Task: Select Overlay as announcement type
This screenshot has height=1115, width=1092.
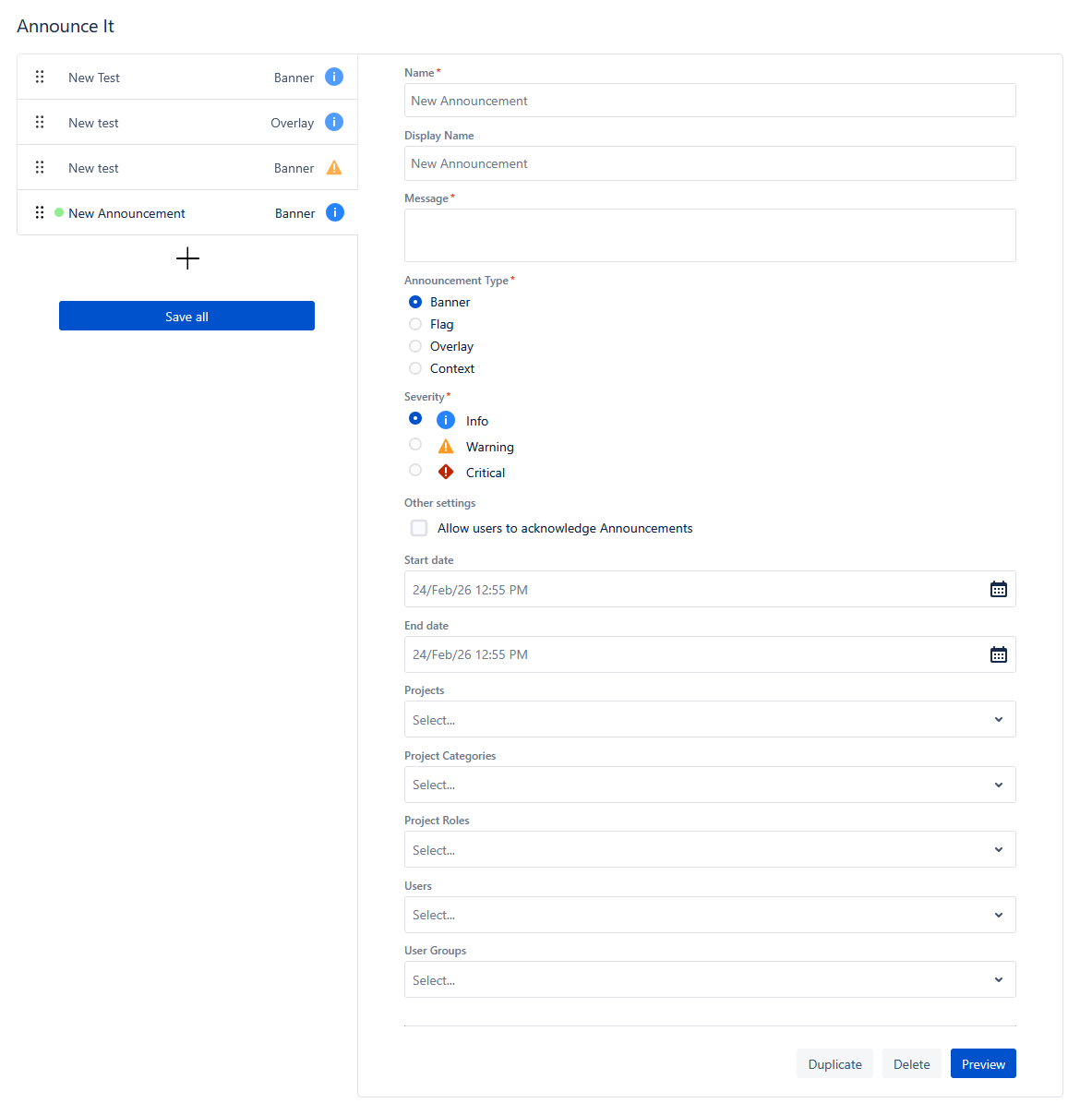Action: coord(415,346)
